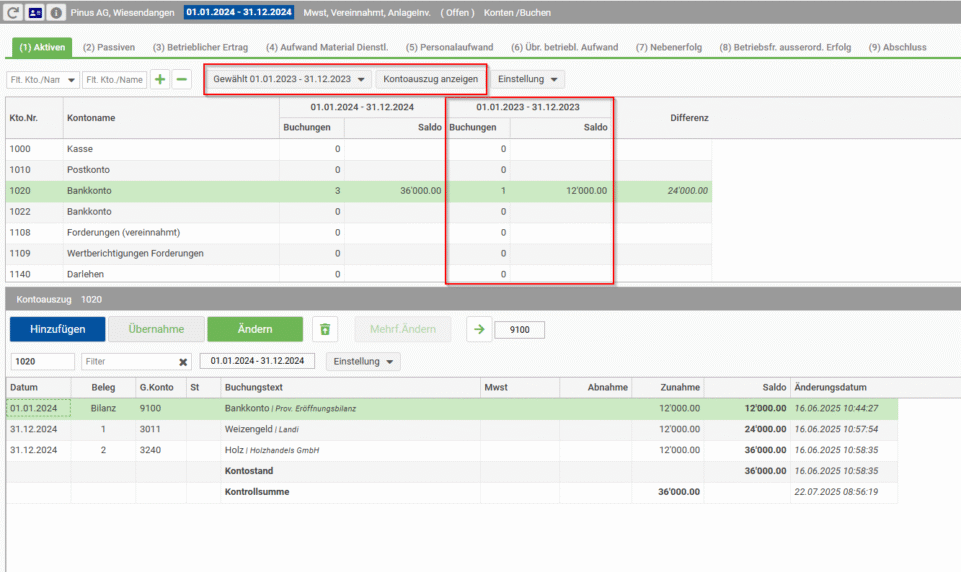Click the green plus icon to add an account
The width and height of the screenshot is (961, 572).
click(x=160, y=79)
